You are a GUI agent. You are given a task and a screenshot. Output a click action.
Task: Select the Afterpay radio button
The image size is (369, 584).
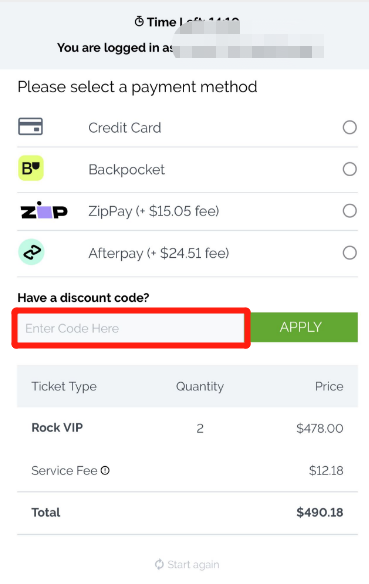[x=350, y=253]
